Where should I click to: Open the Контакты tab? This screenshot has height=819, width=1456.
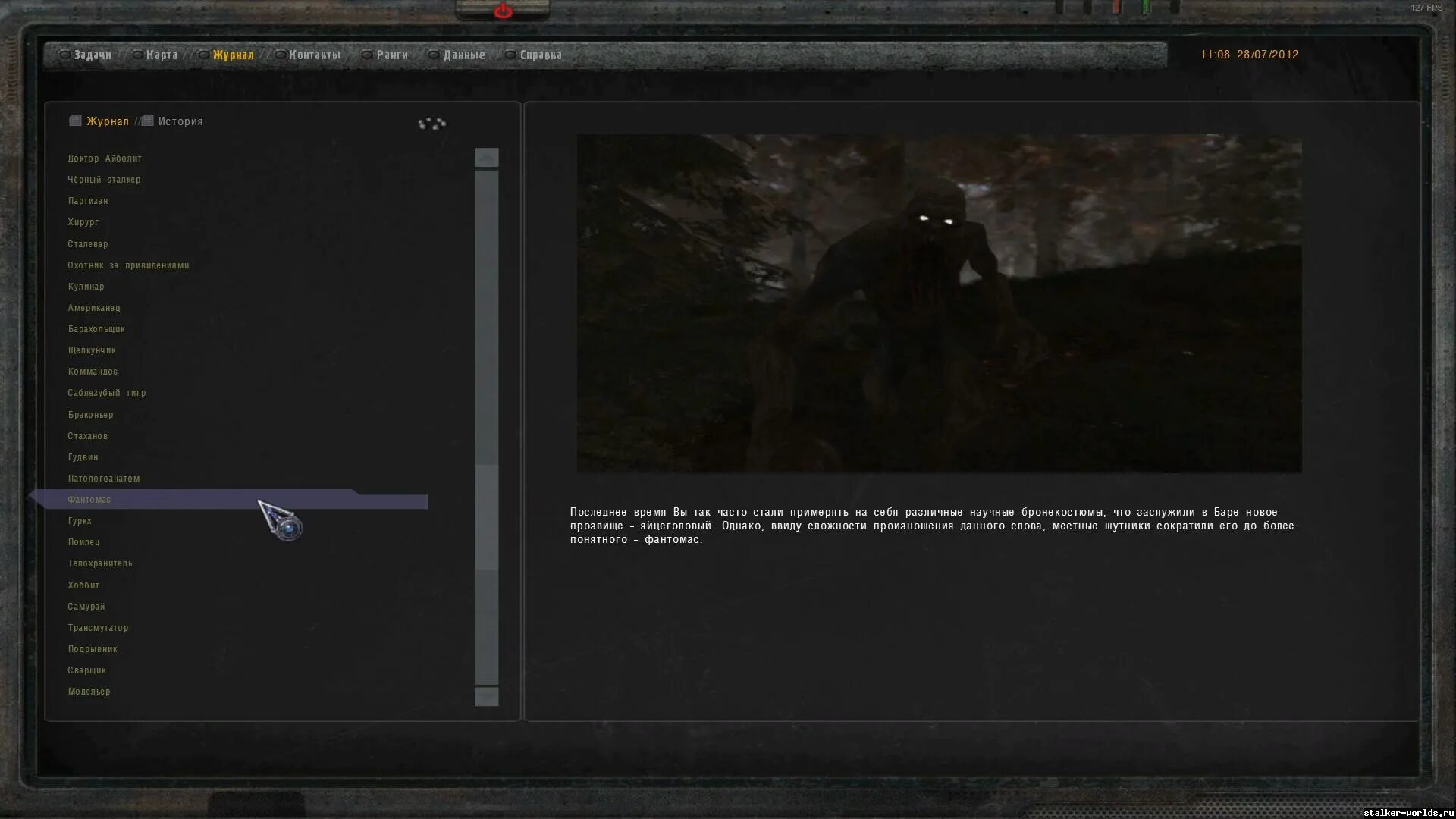point(314,55)
